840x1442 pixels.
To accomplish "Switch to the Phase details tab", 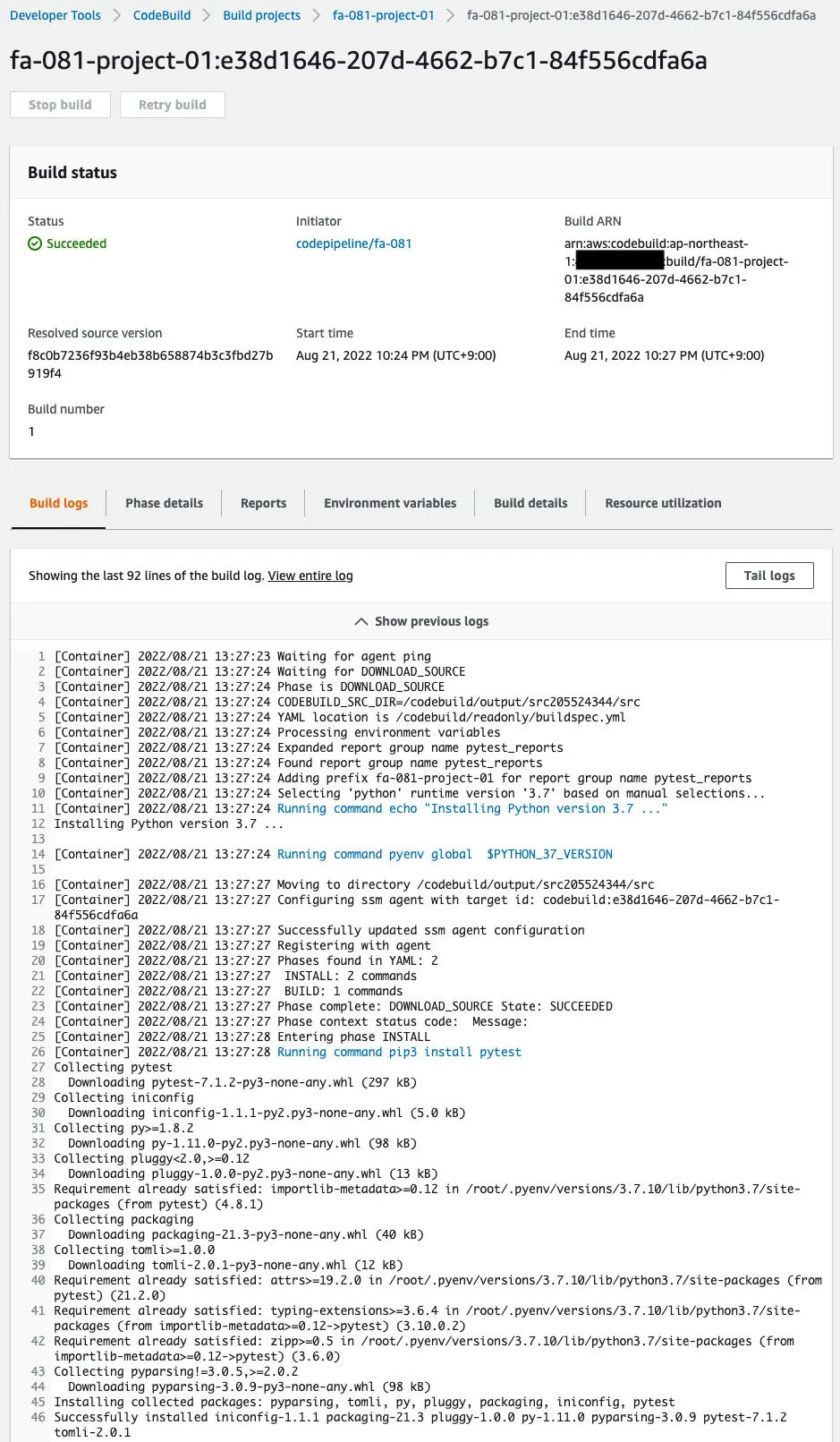I will pyautogui.click(x=164, y=503).
